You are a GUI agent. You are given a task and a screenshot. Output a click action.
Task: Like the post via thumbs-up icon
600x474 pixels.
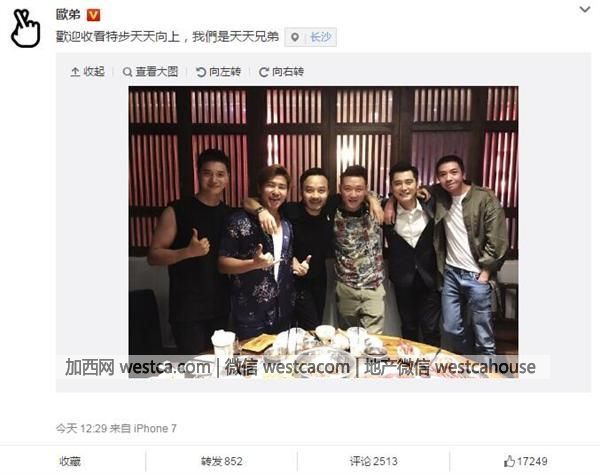click(509, 461)
